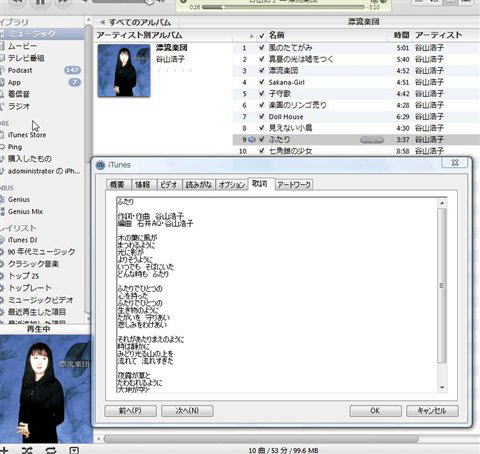Confirm the dialog with OK
480x454 pixels.
click(x=375, y=411)
